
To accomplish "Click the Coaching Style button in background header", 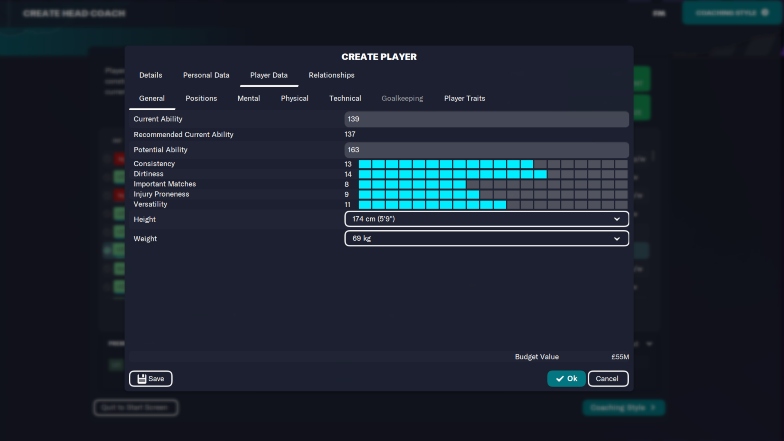I will click(x=732, y=12).
